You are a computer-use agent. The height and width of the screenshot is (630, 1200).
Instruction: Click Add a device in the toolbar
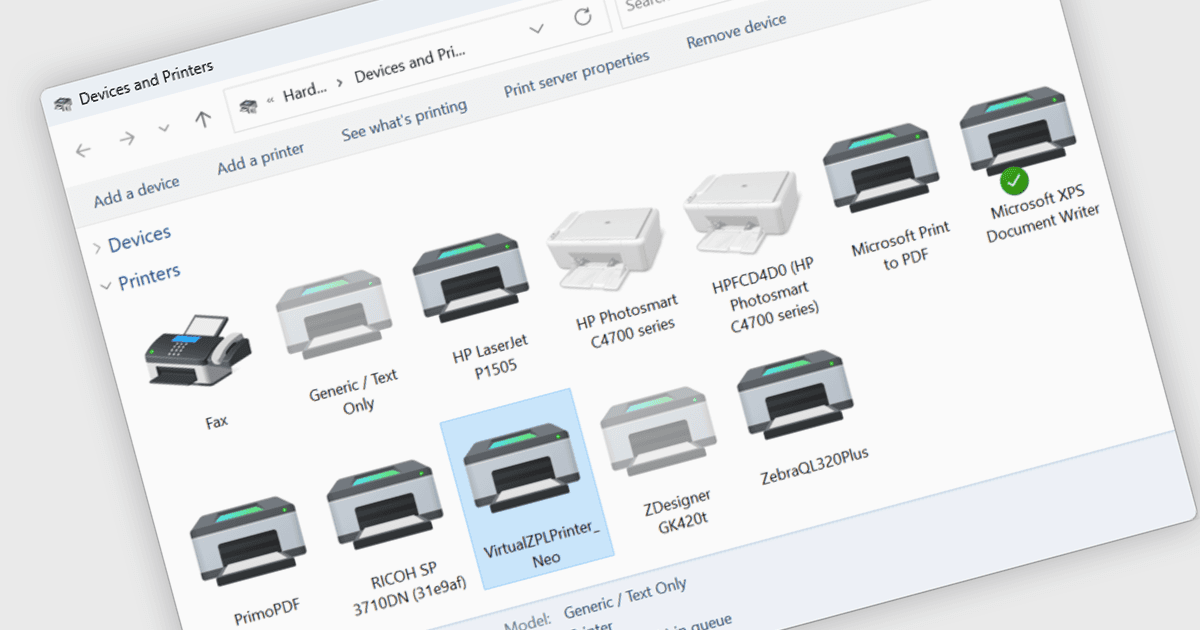click(137, 191)
